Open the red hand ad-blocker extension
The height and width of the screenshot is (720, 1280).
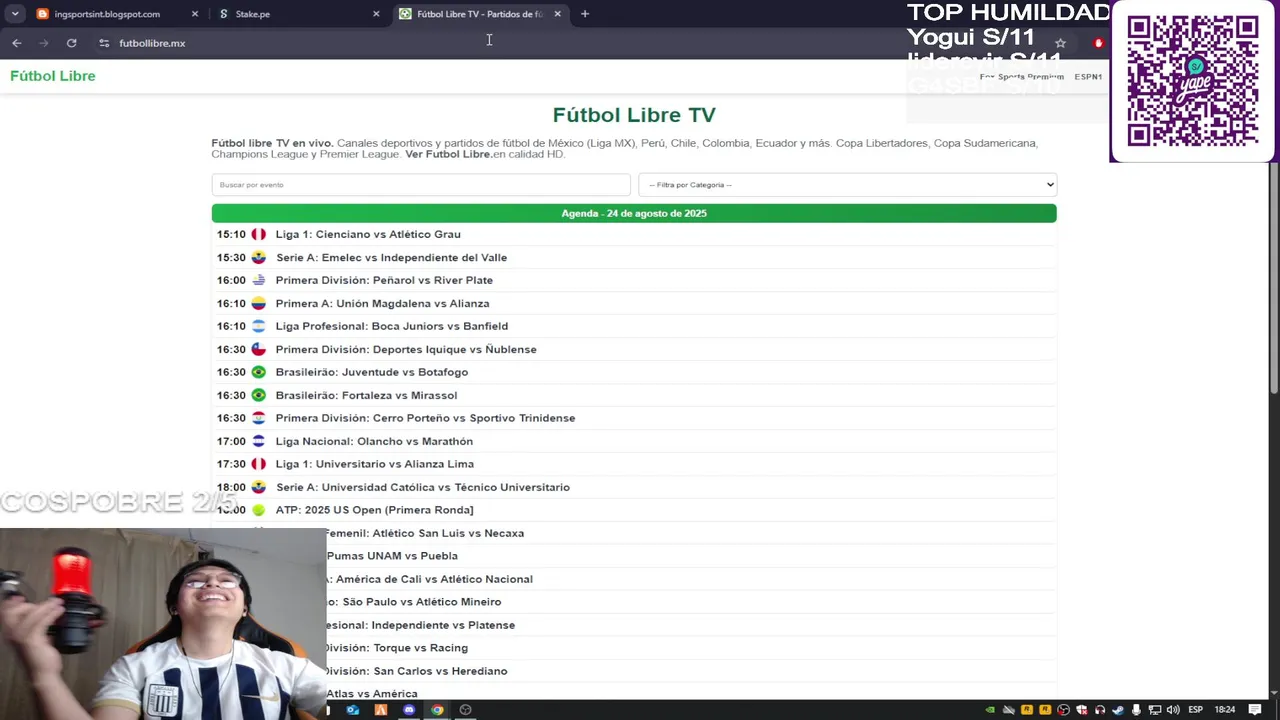(x=1098, y=43)
